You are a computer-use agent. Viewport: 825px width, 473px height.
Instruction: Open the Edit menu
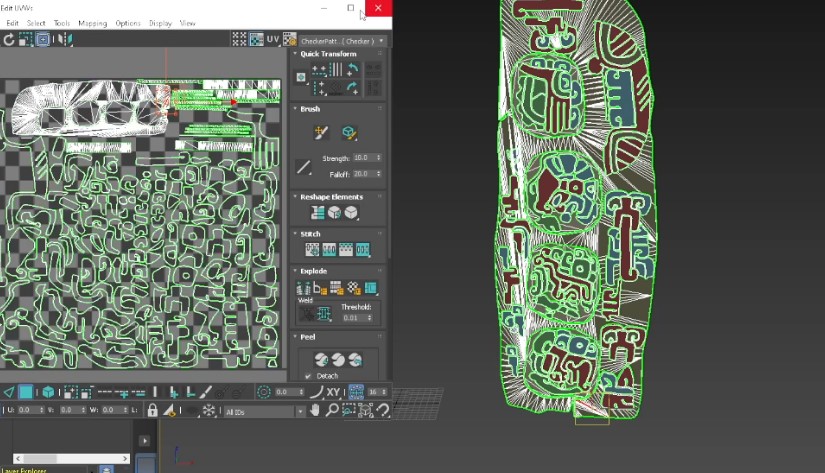(x=12, y=23)
